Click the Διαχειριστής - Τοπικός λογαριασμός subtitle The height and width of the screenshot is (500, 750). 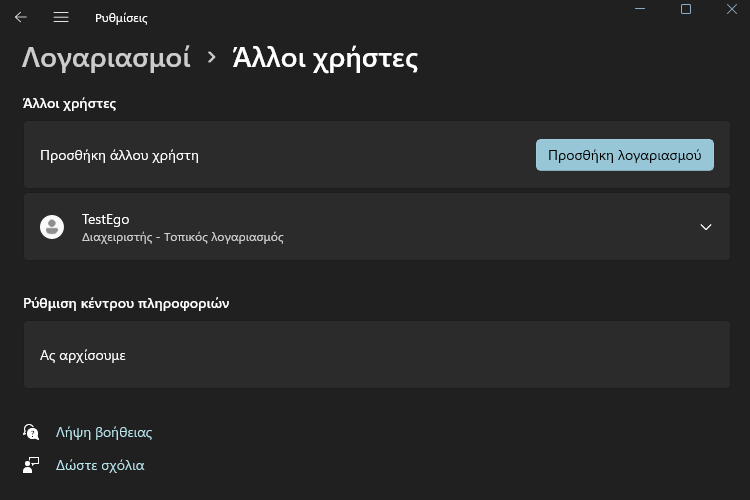click(x=182, y=237)
